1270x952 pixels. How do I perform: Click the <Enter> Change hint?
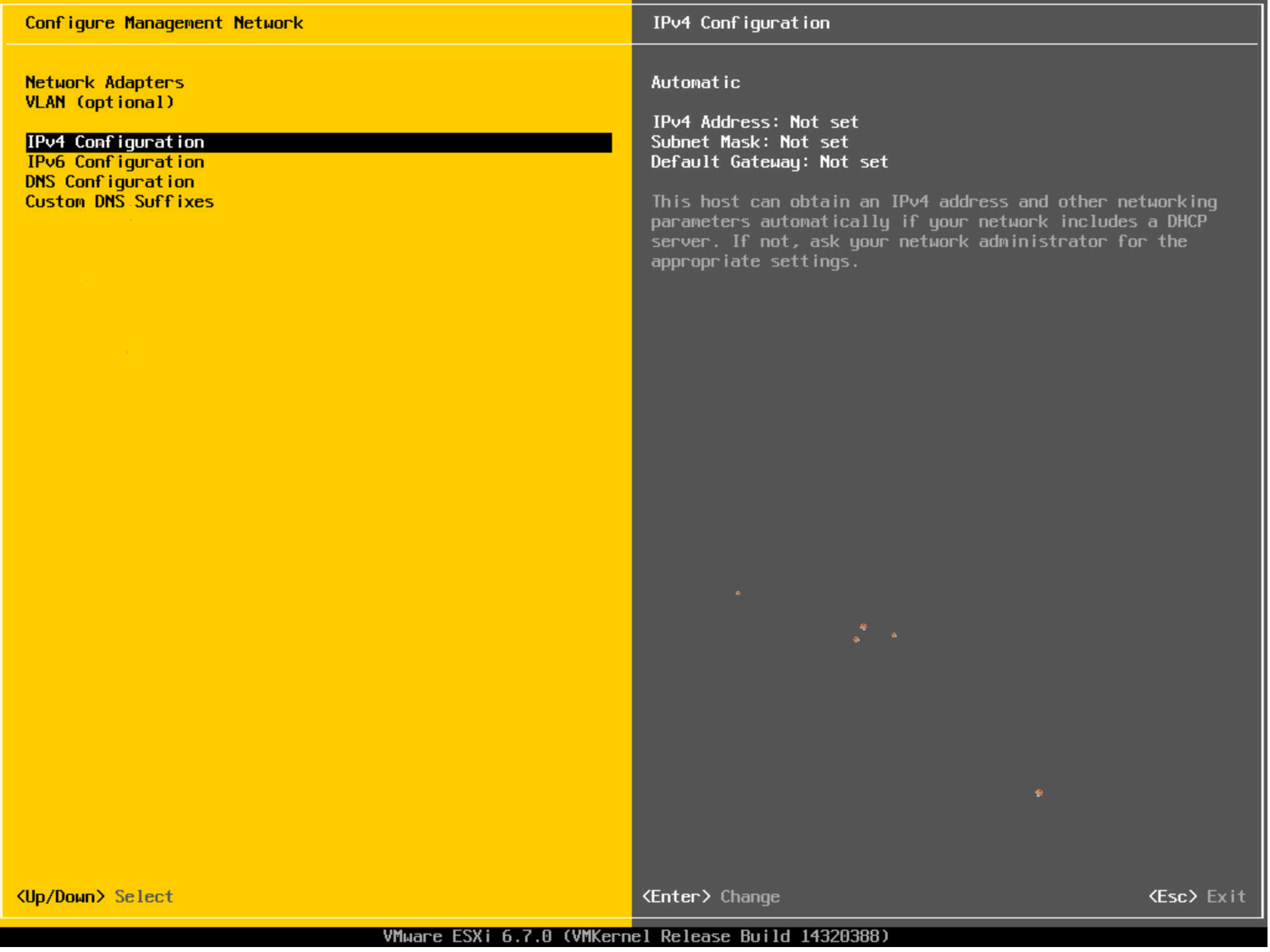[710, 897]
